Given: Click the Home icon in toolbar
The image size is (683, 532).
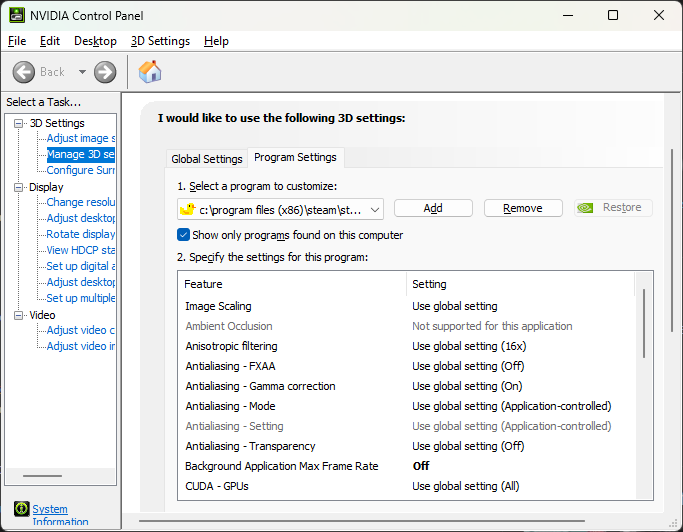Looking at the screenshot, I should click(150, 72).
